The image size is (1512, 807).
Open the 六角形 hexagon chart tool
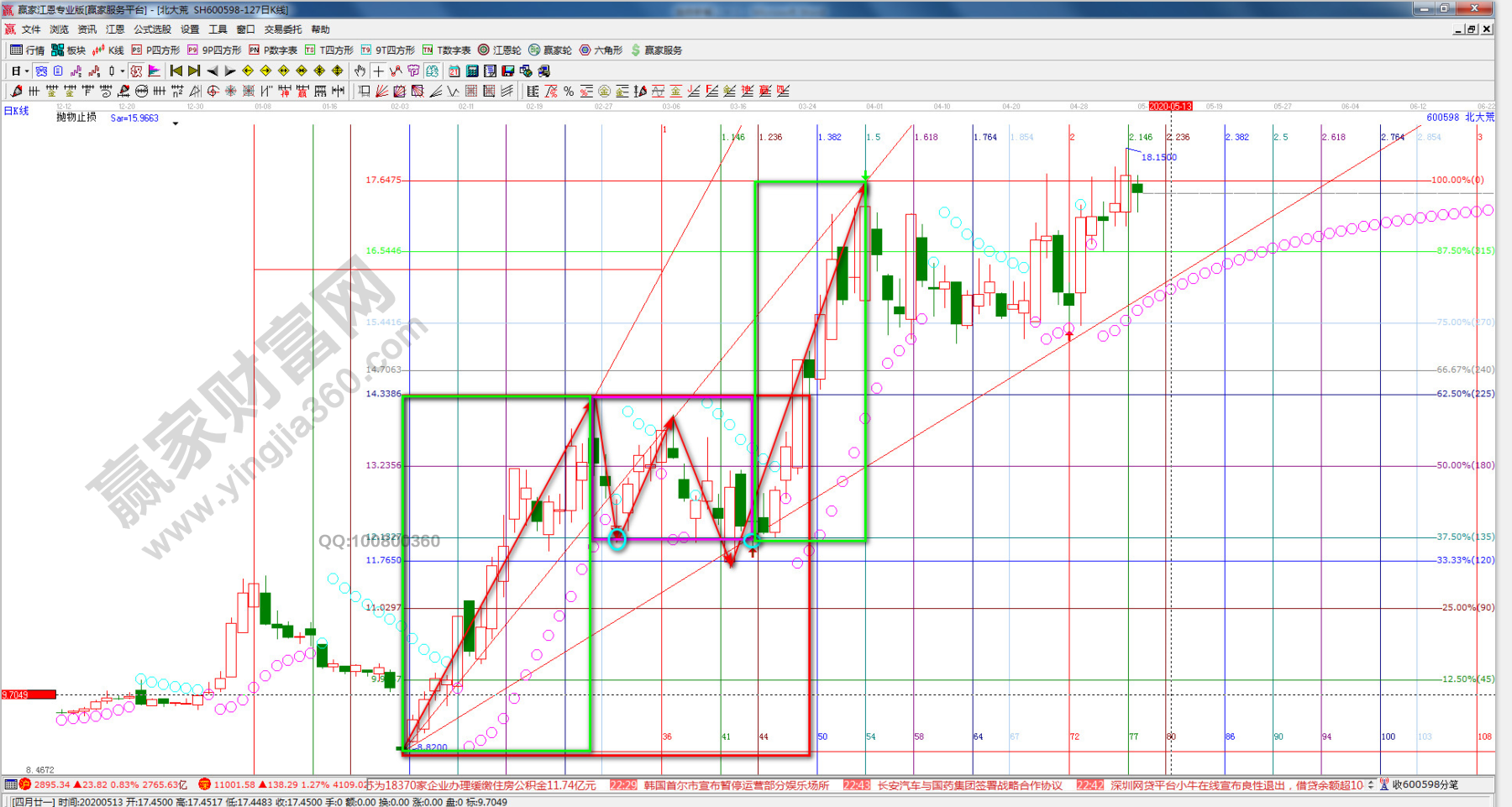[x=601, y=50]
